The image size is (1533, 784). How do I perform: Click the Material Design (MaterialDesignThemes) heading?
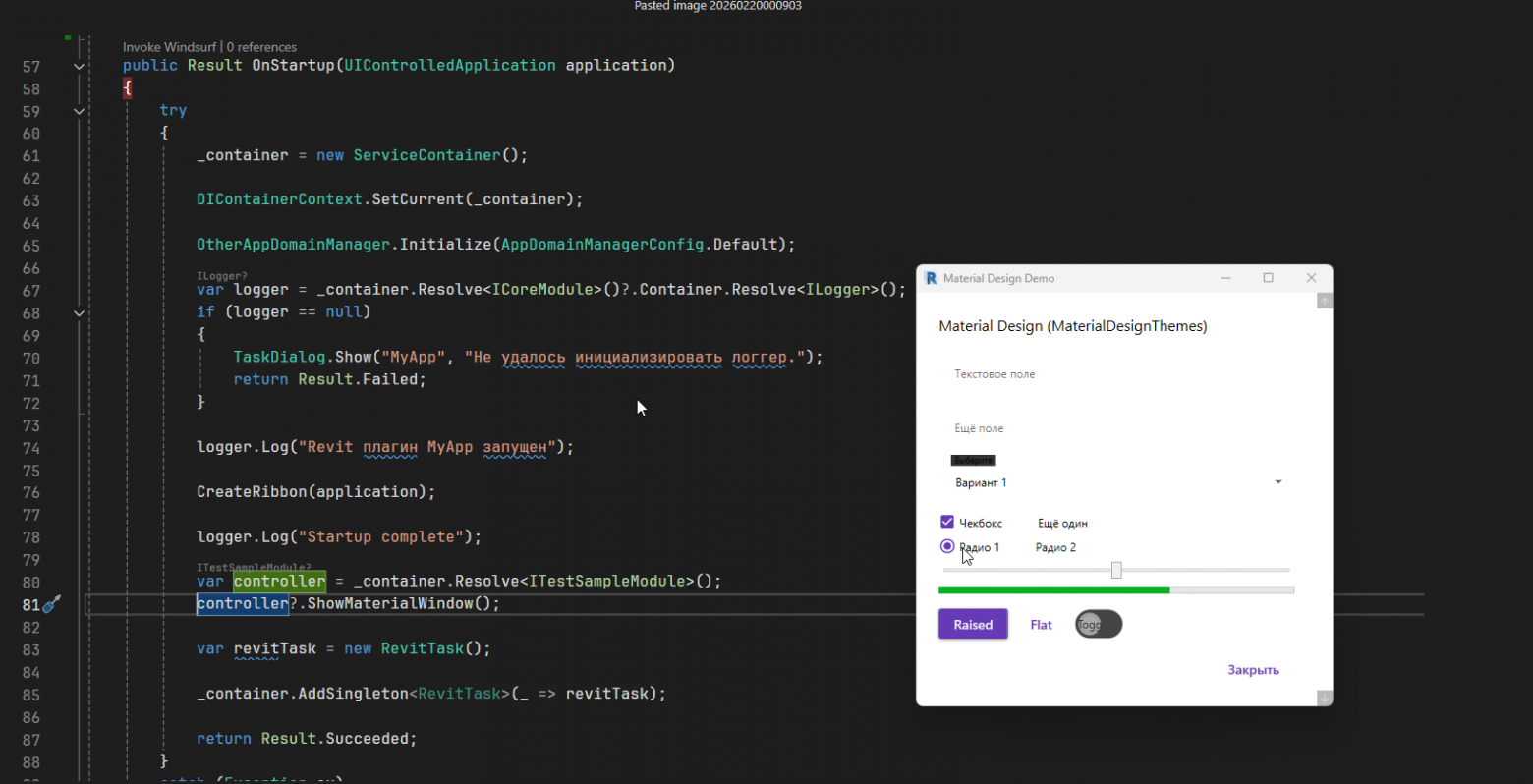click(1073, 326)
